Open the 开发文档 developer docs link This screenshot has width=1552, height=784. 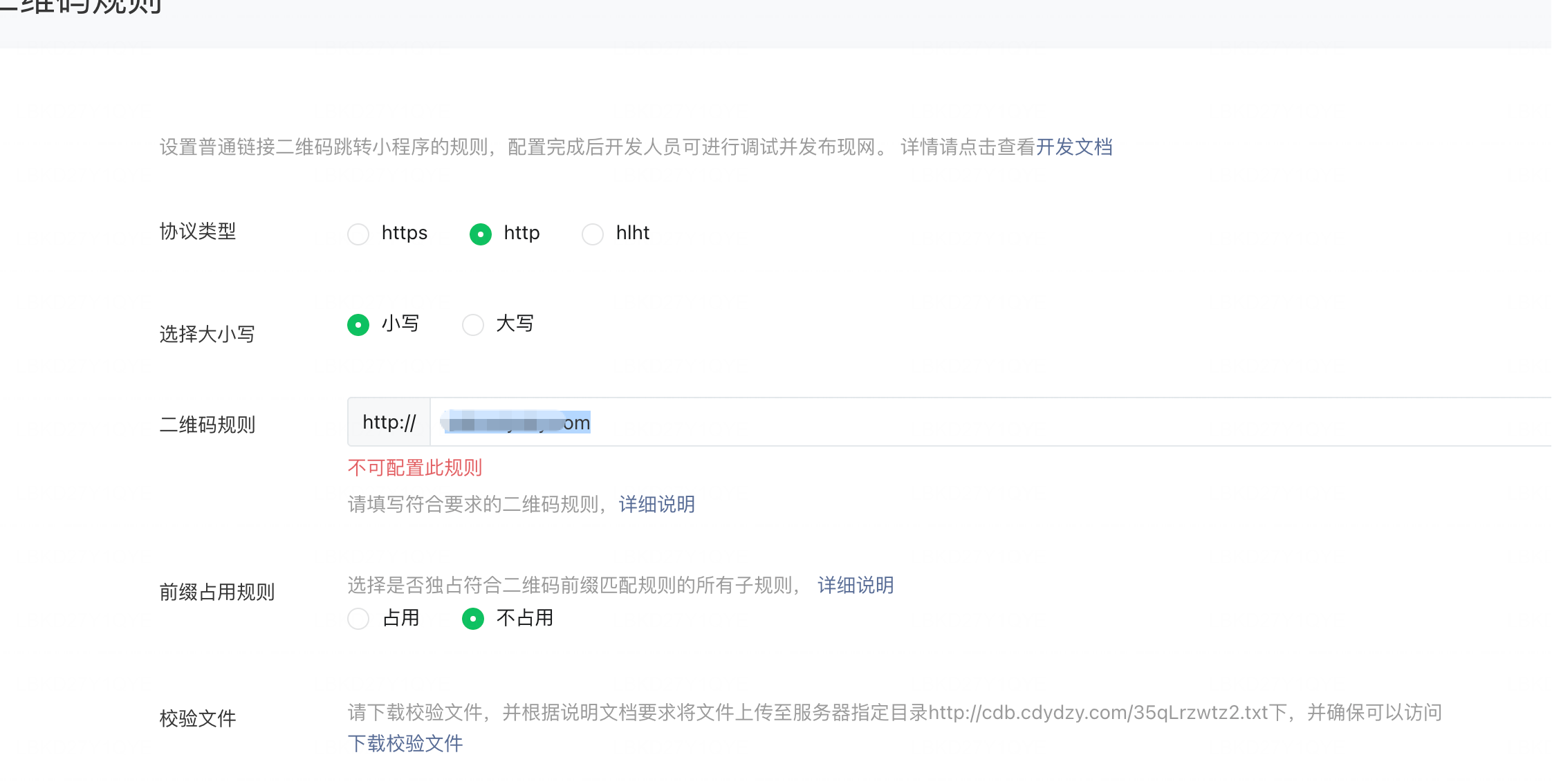[1074, 147]
